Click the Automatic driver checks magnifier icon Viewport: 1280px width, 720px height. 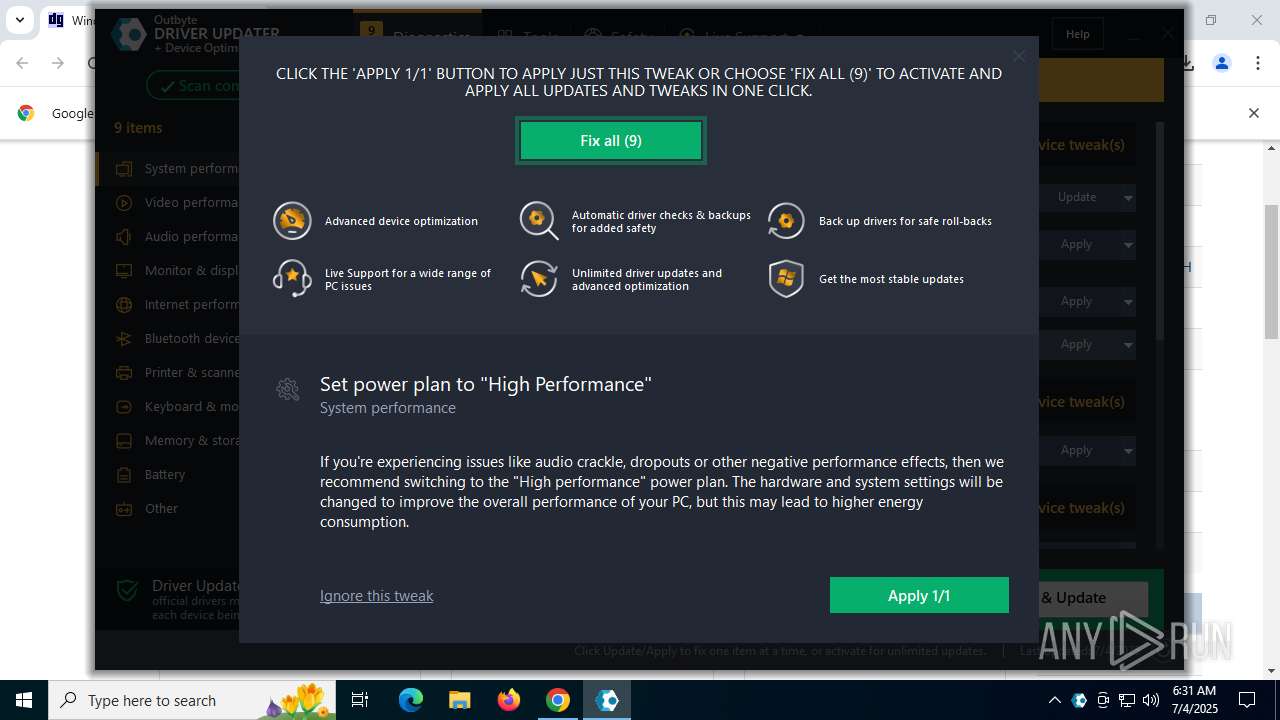(x=539, y=221)
